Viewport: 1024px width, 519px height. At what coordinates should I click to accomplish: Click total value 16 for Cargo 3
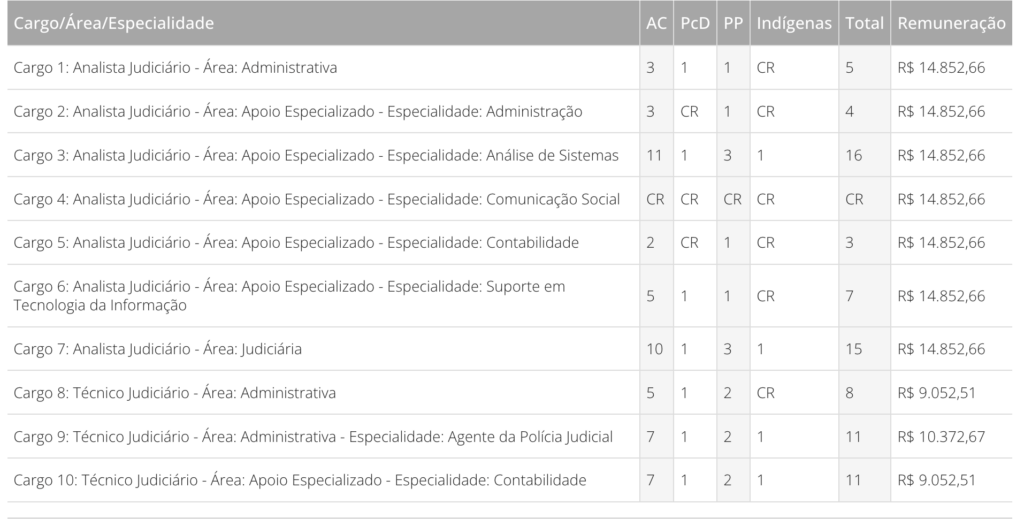[x=853, y=156]
